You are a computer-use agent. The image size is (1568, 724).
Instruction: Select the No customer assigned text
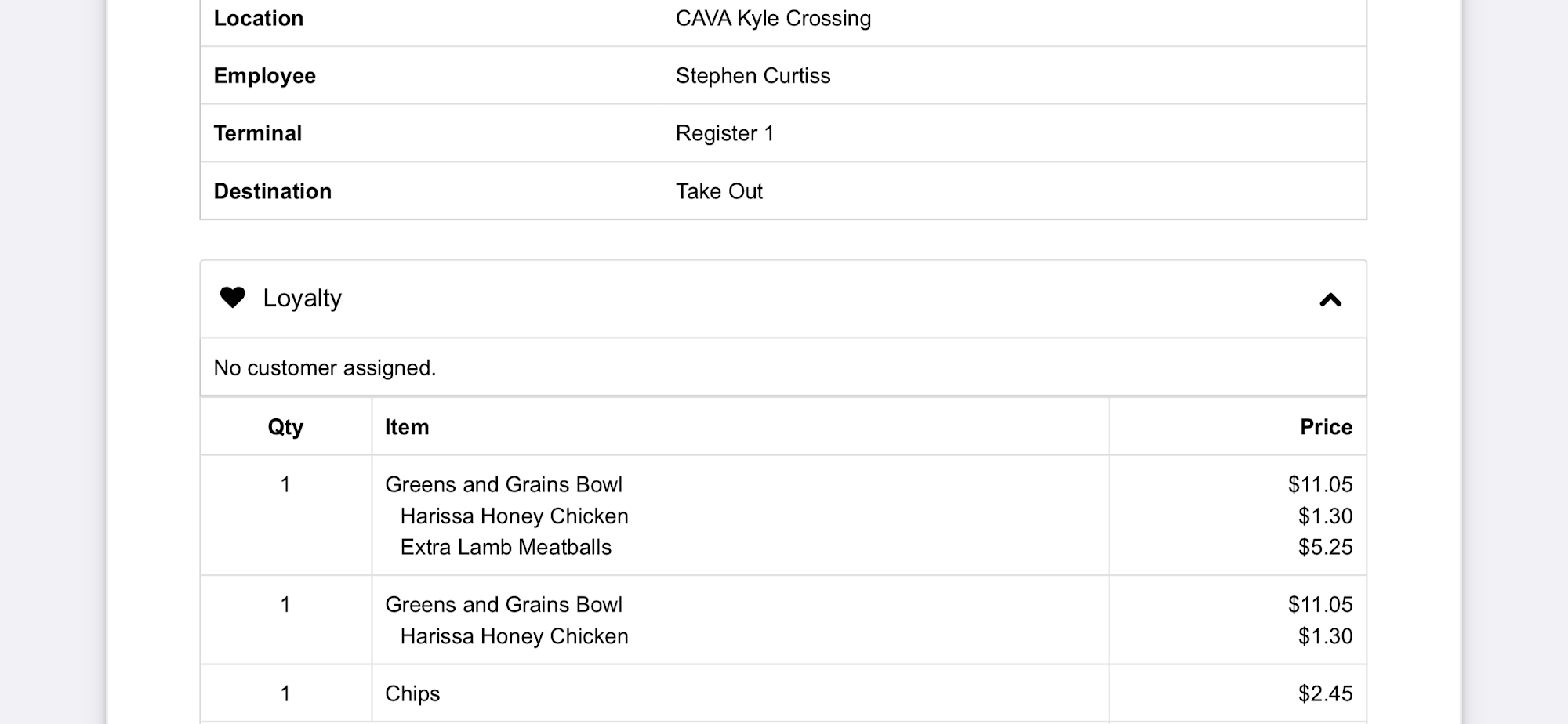click(325, 367)
